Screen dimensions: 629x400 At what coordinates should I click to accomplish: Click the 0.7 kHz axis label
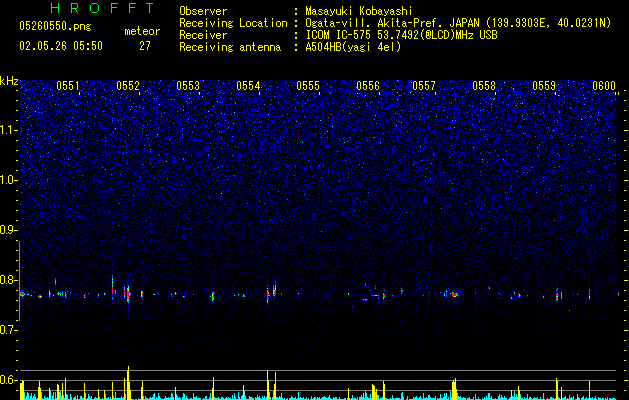9,330
